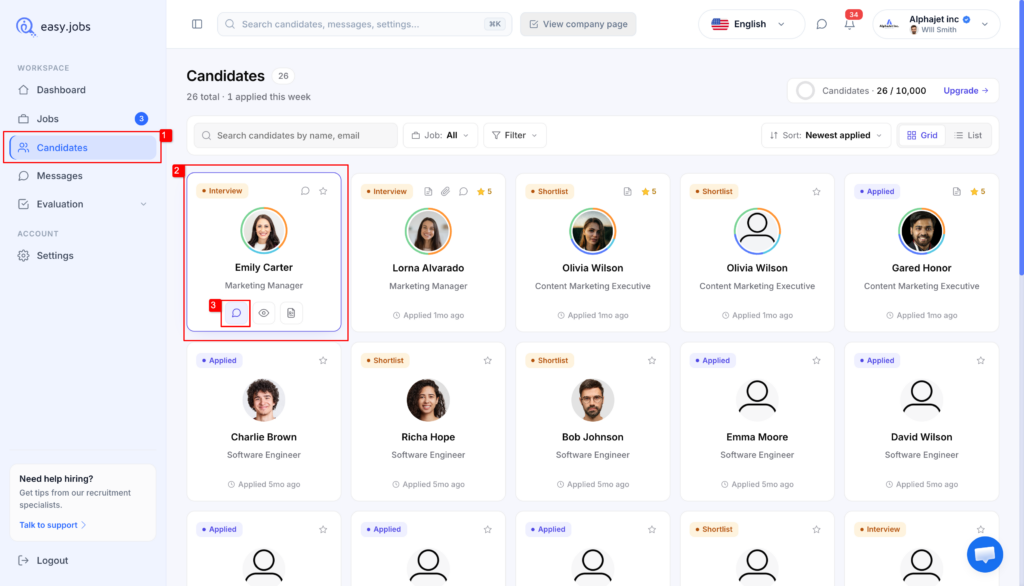
Task: Select Candidates in sidebar
Action: pyautogui.click(x=83, y=148)
